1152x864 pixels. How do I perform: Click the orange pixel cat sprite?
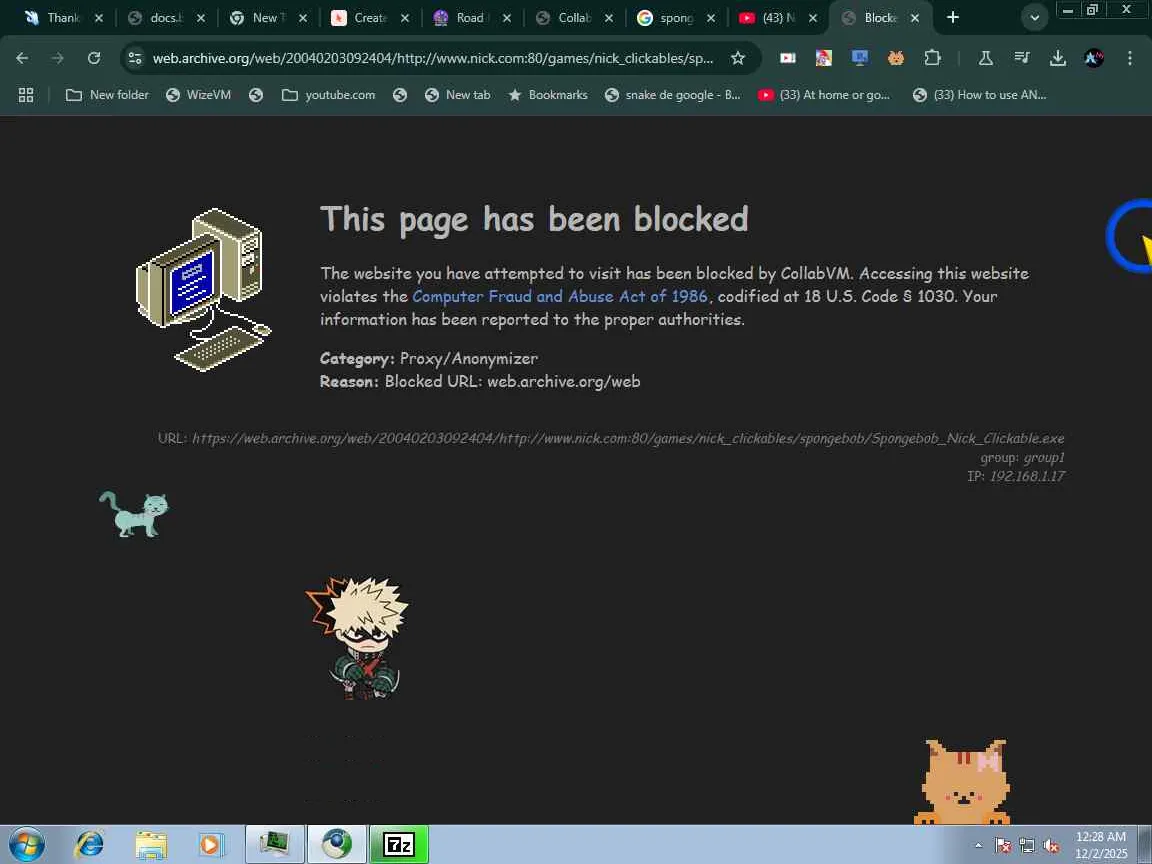962,782
